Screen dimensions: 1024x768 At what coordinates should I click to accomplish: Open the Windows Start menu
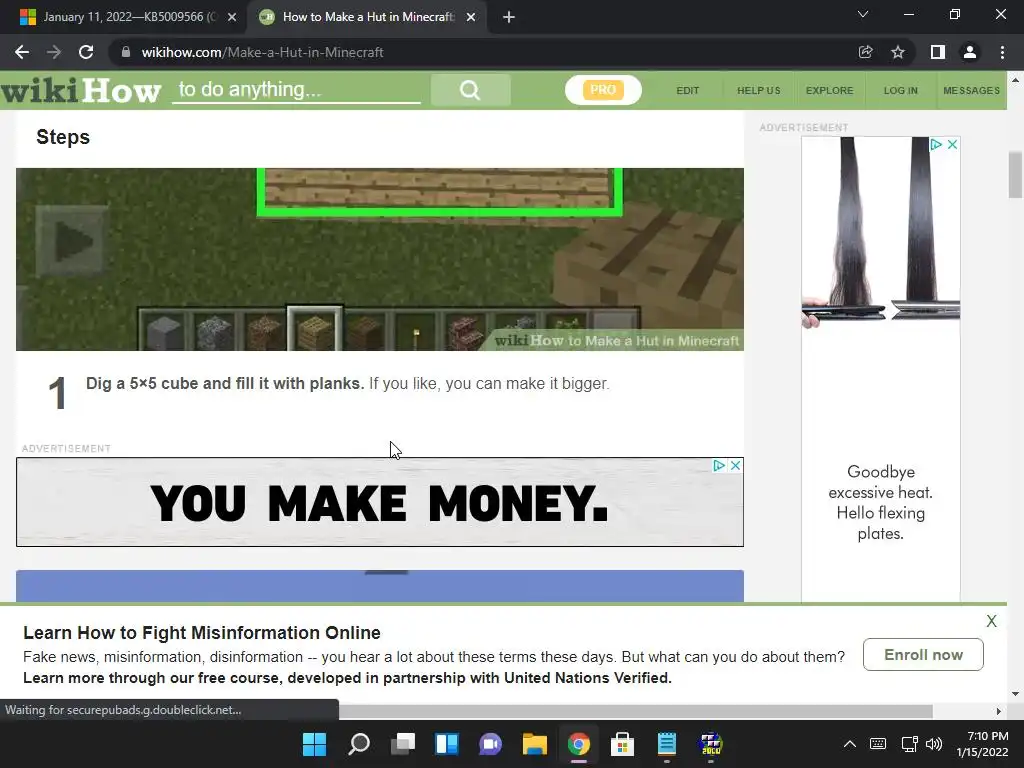tap(314, 744)
